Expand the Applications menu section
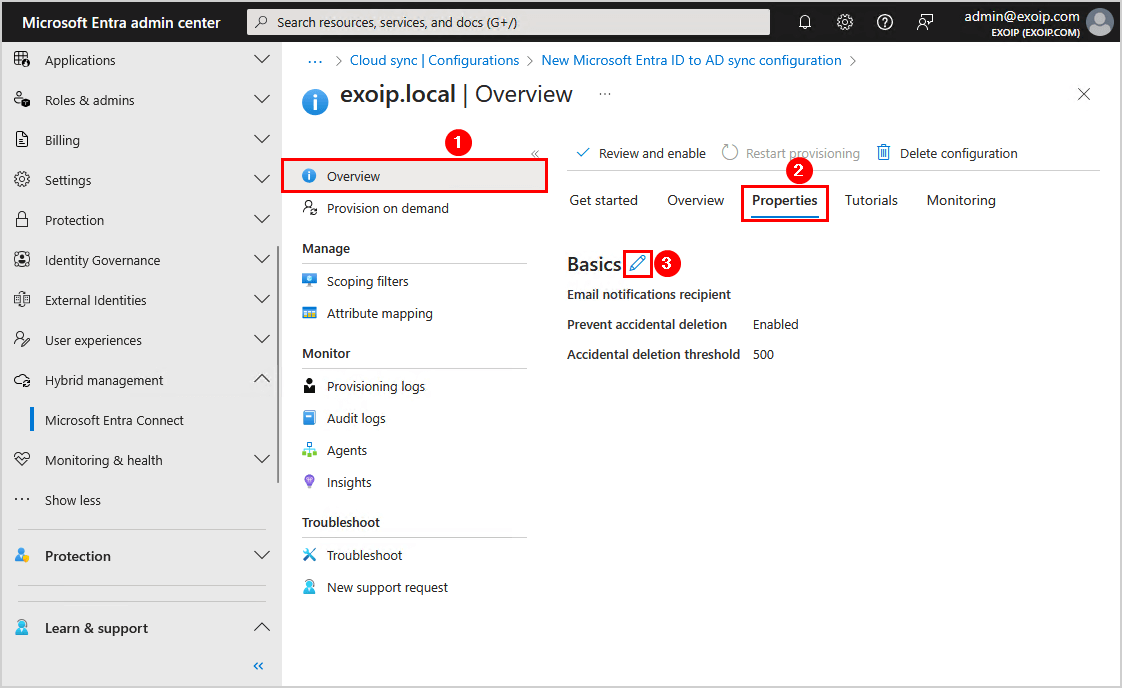The height and width of the screenshot is (688, 1122). click(x=262, y=60)
